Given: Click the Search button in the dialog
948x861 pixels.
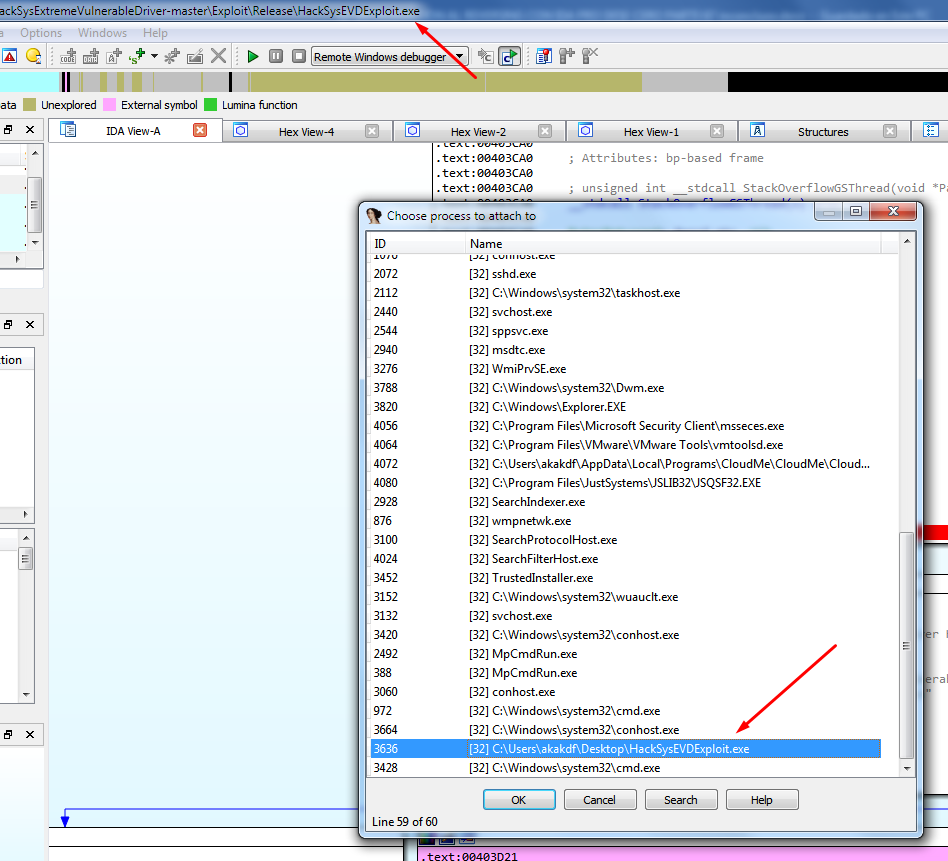Looking at the screenshot, I should point(680,800).
